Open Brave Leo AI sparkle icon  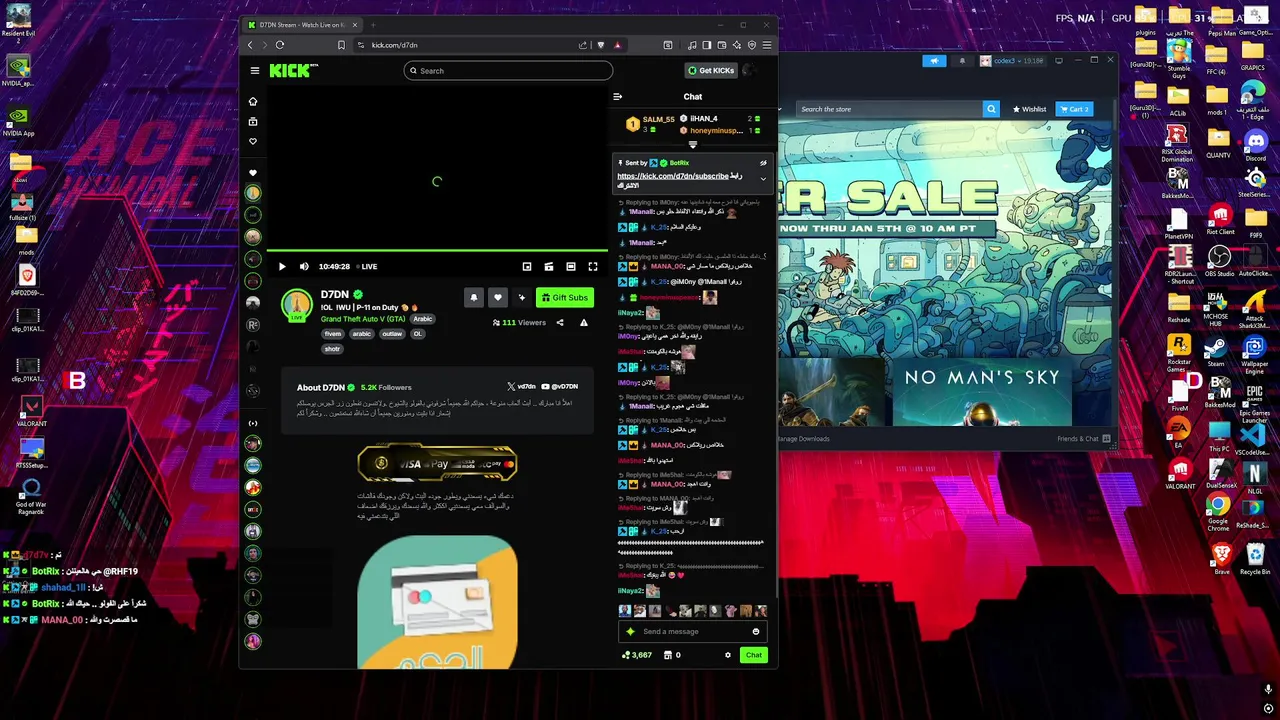pyautogui.click(x=737, y=45)
